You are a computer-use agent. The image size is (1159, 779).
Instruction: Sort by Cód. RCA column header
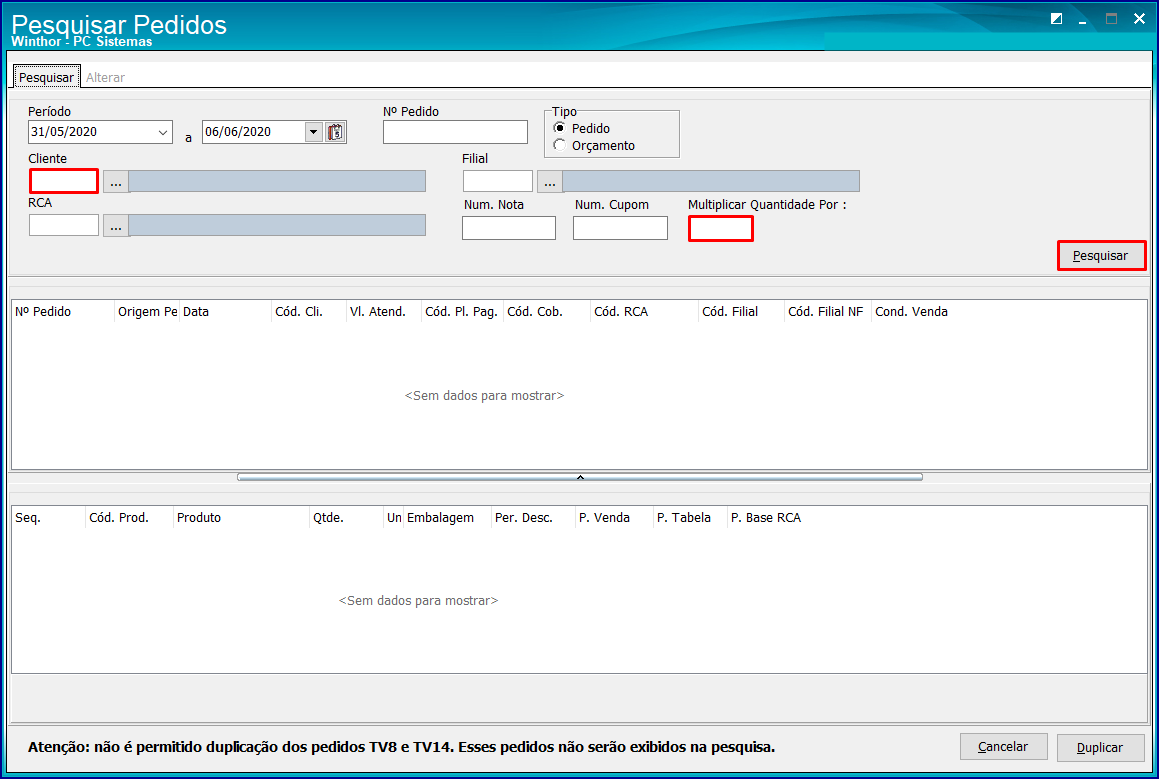point(645,312)
